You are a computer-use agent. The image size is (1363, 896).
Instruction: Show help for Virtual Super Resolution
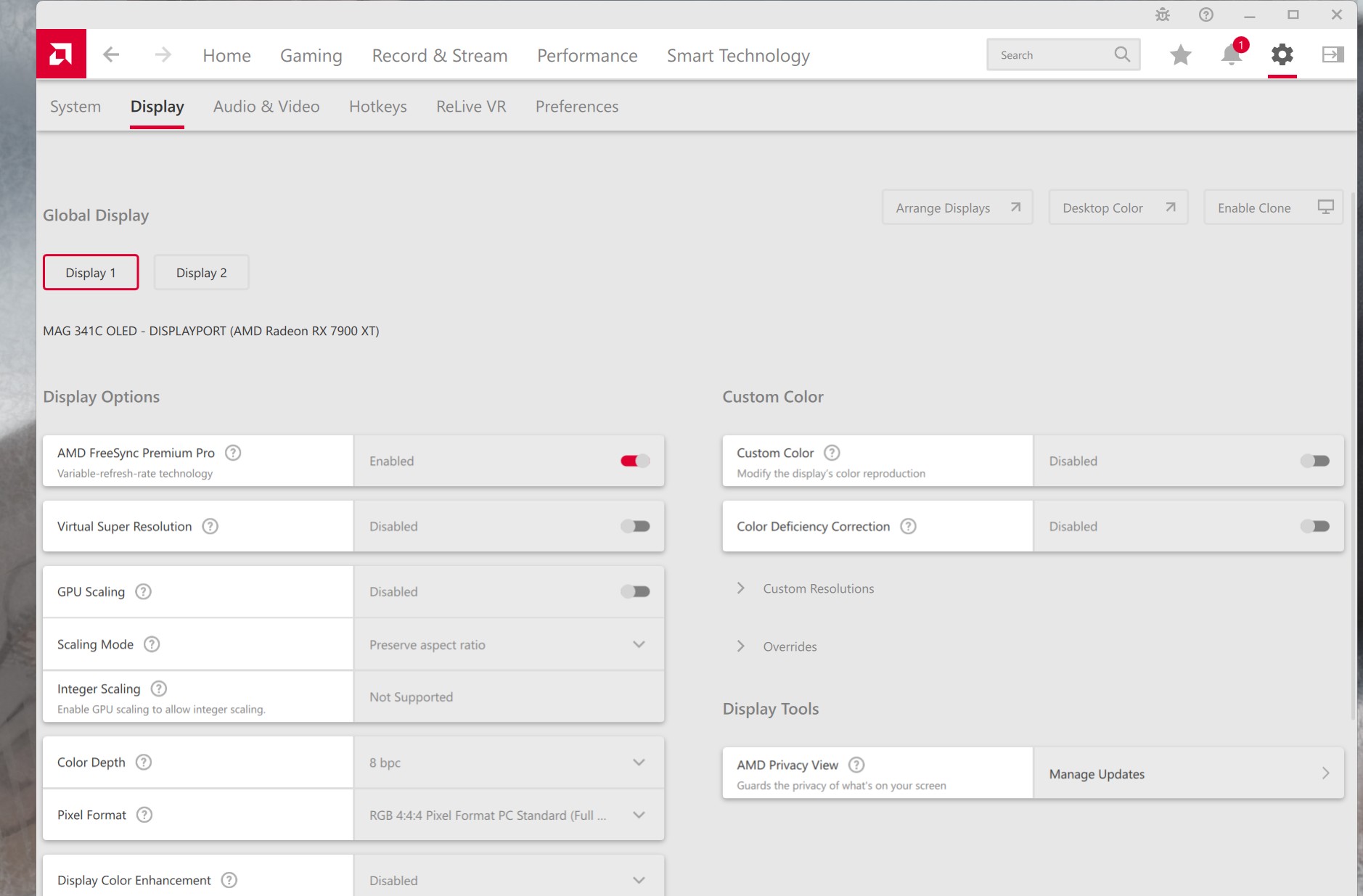click(210, 526)
